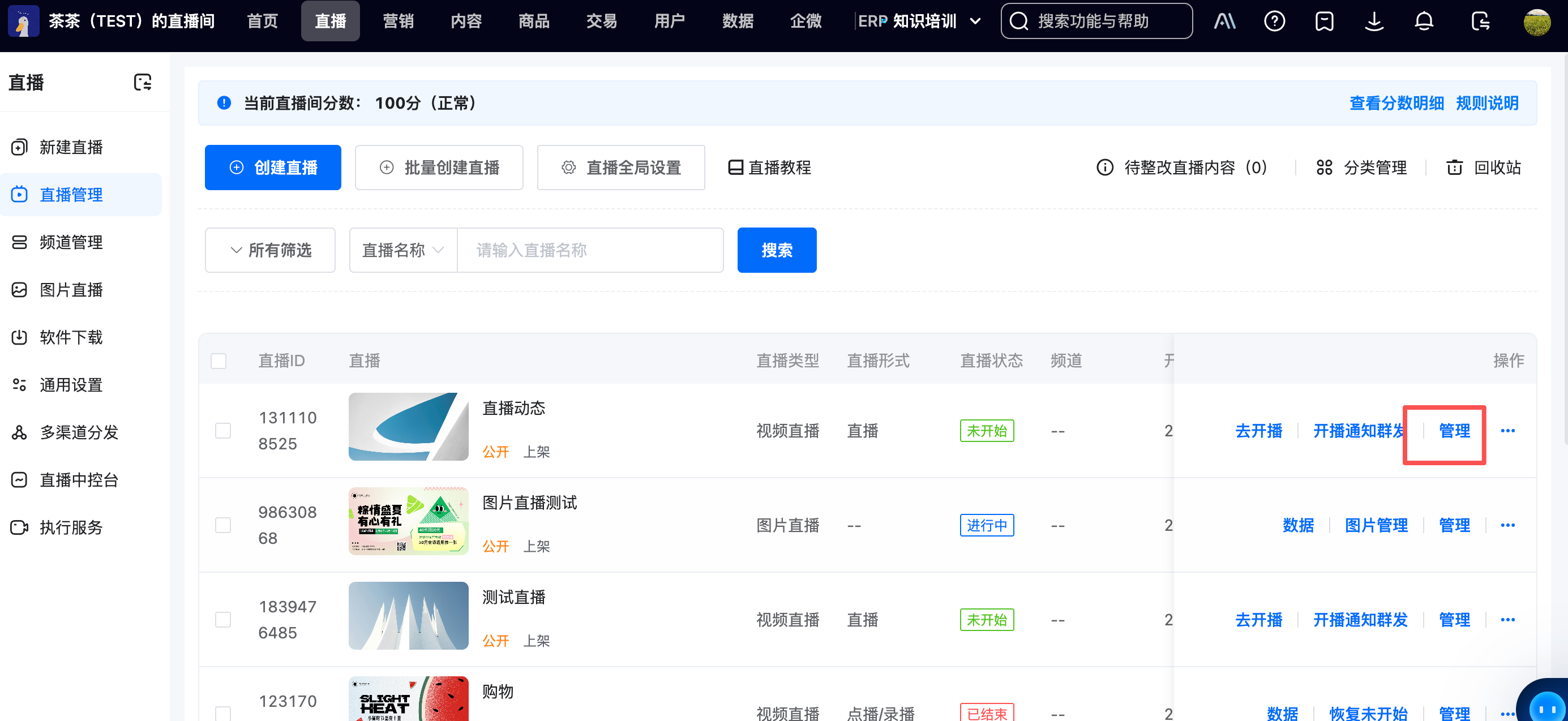Click the 请输入直播名称 search field
Viewport: 1568px width, 721px height.
click(589, 250)
